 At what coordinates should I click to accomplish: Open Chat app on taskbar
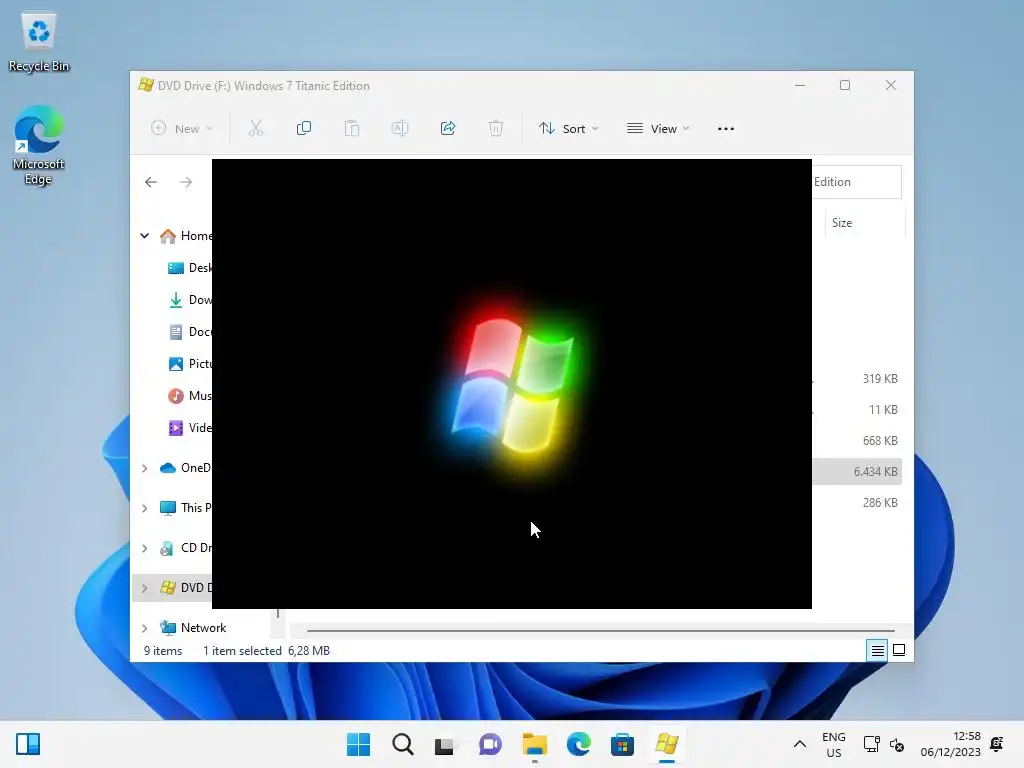(x=490, y=744)
